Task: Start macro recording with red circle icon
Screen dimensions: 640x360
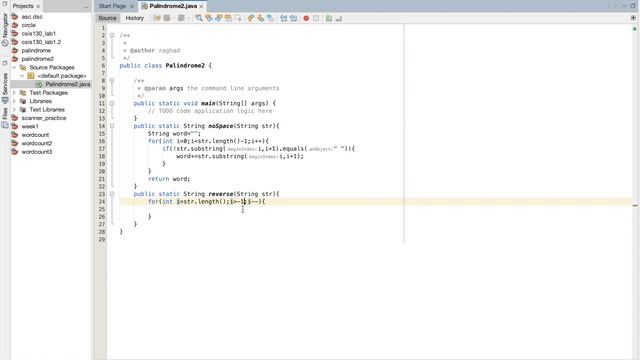Action: click(x=306, y=18)
